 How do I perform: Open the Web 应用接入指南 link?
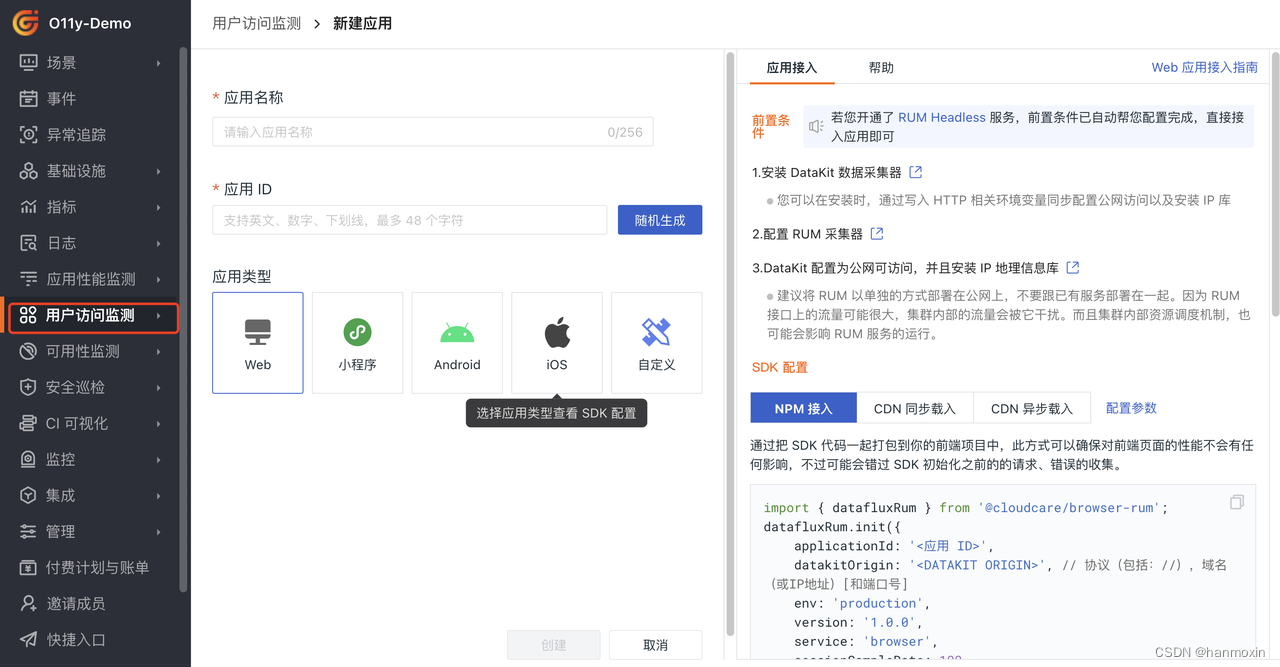(1206, 67)
